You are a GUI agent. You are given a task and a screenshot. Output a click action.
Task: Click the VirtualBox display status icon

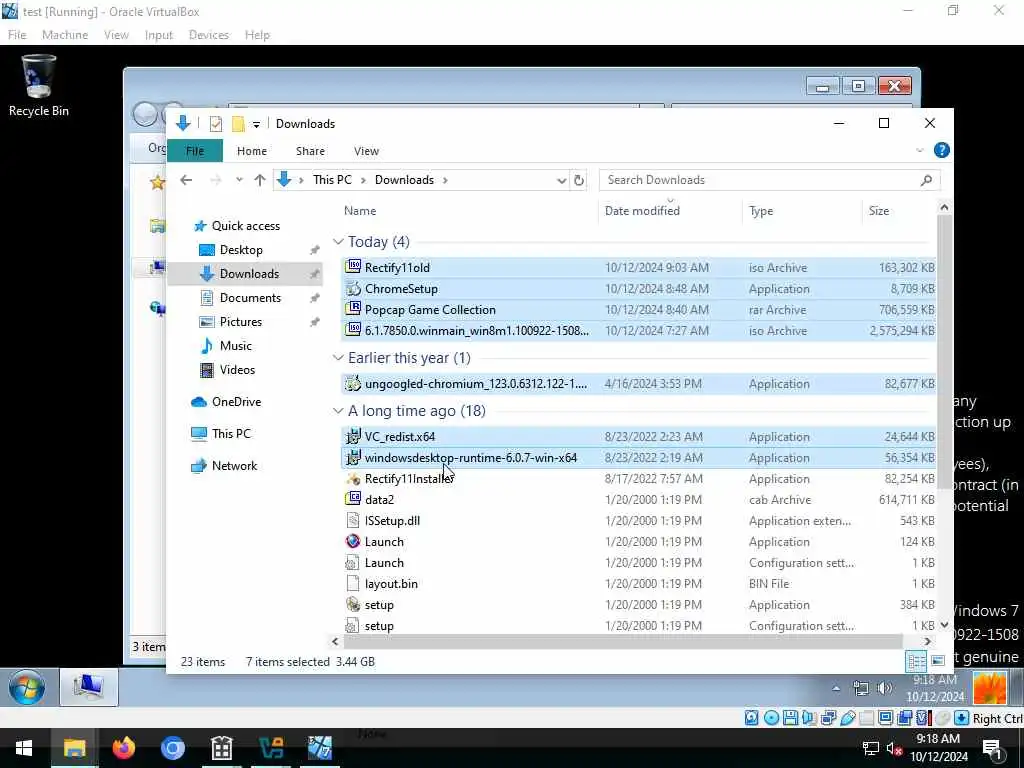tap(886, 718)
